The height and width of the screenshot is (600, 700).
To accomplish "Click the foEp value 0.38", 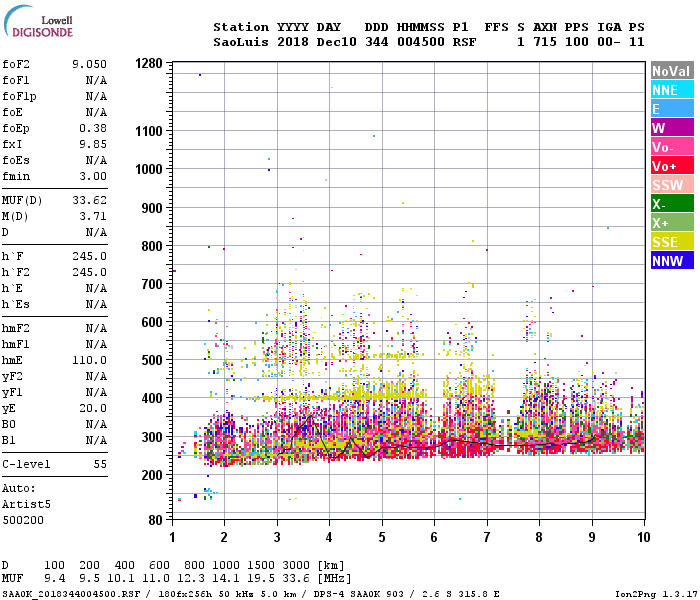I will pos(93,128).
